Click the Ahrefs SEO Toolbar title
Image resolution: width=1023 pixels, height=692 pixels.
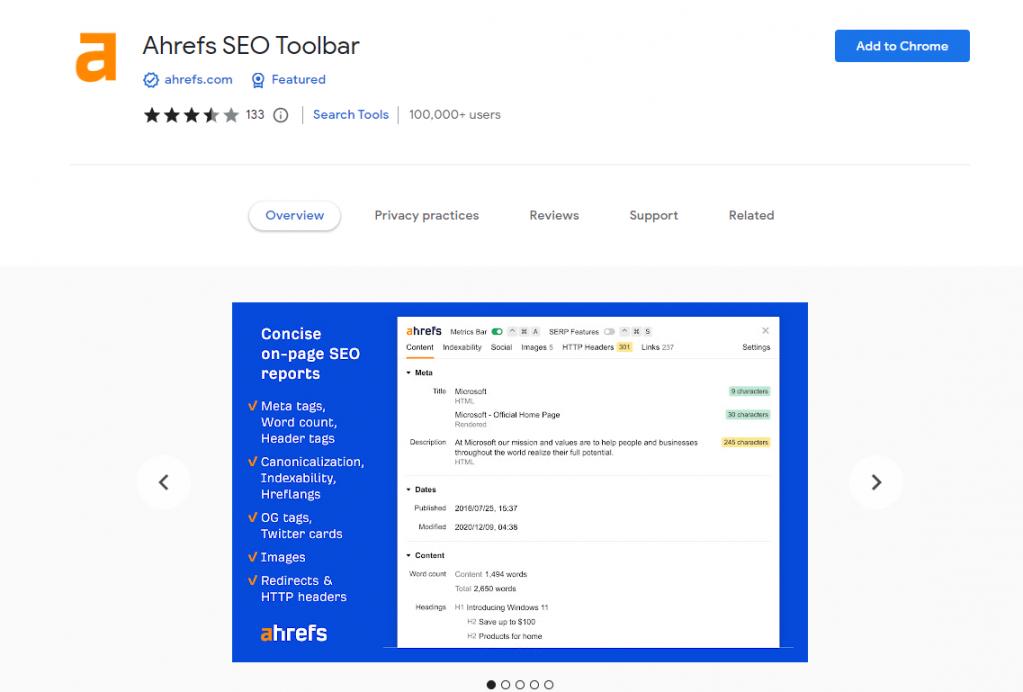[251, 46]
